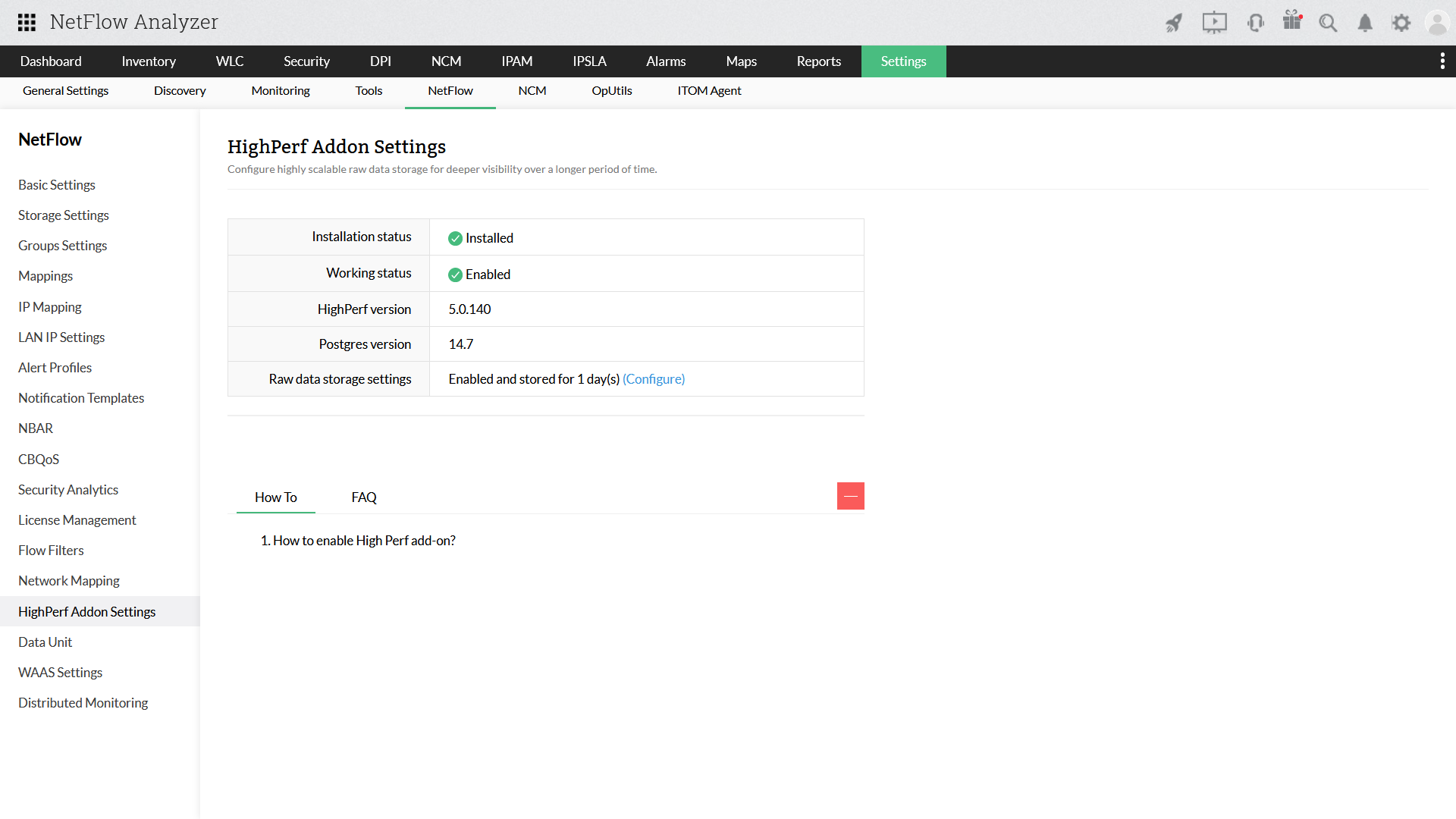The width and height of the screenshot is (1456, 819).
Task: Open the gift what's new icon
Action: [x=1292, y=21]
